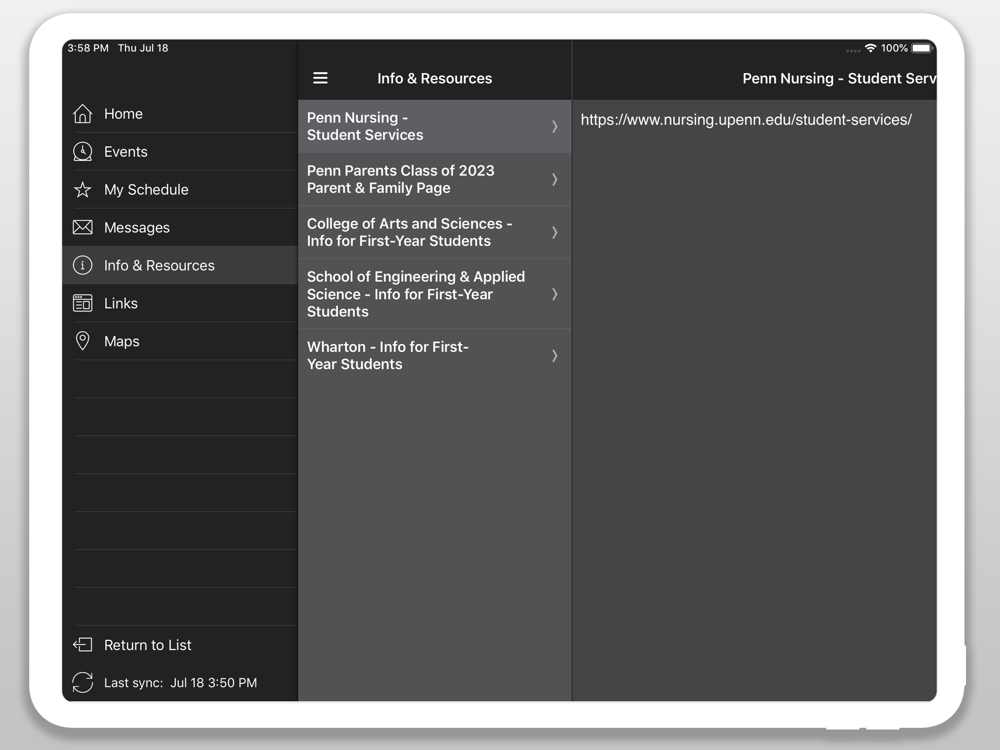Select College of Arts and Sciences row
Screen dimensions: 1000x750
tap(434, 232)
